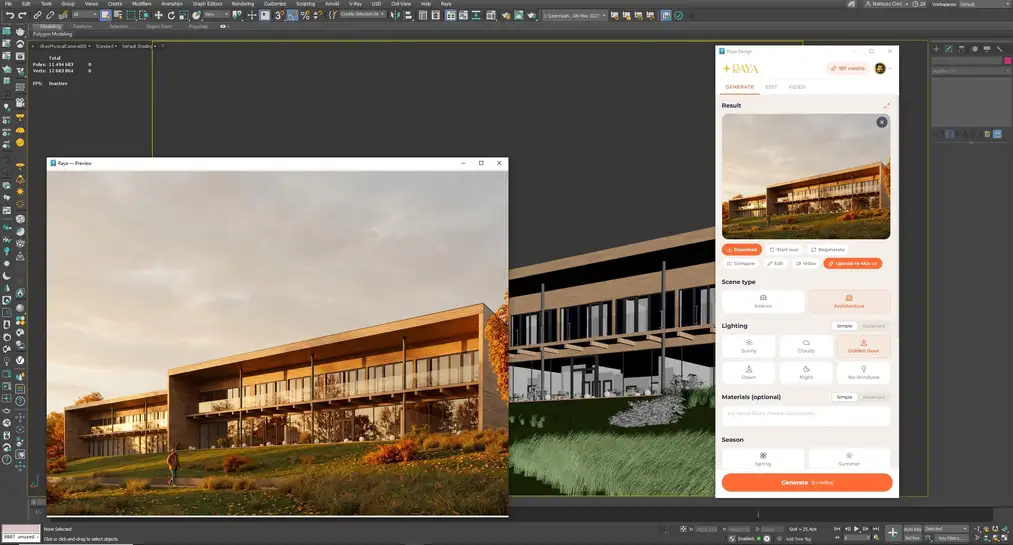1013x545 pixels.
Task: Select the Architecture scene type
Action: pyautogui.click(x=849, y=301)
